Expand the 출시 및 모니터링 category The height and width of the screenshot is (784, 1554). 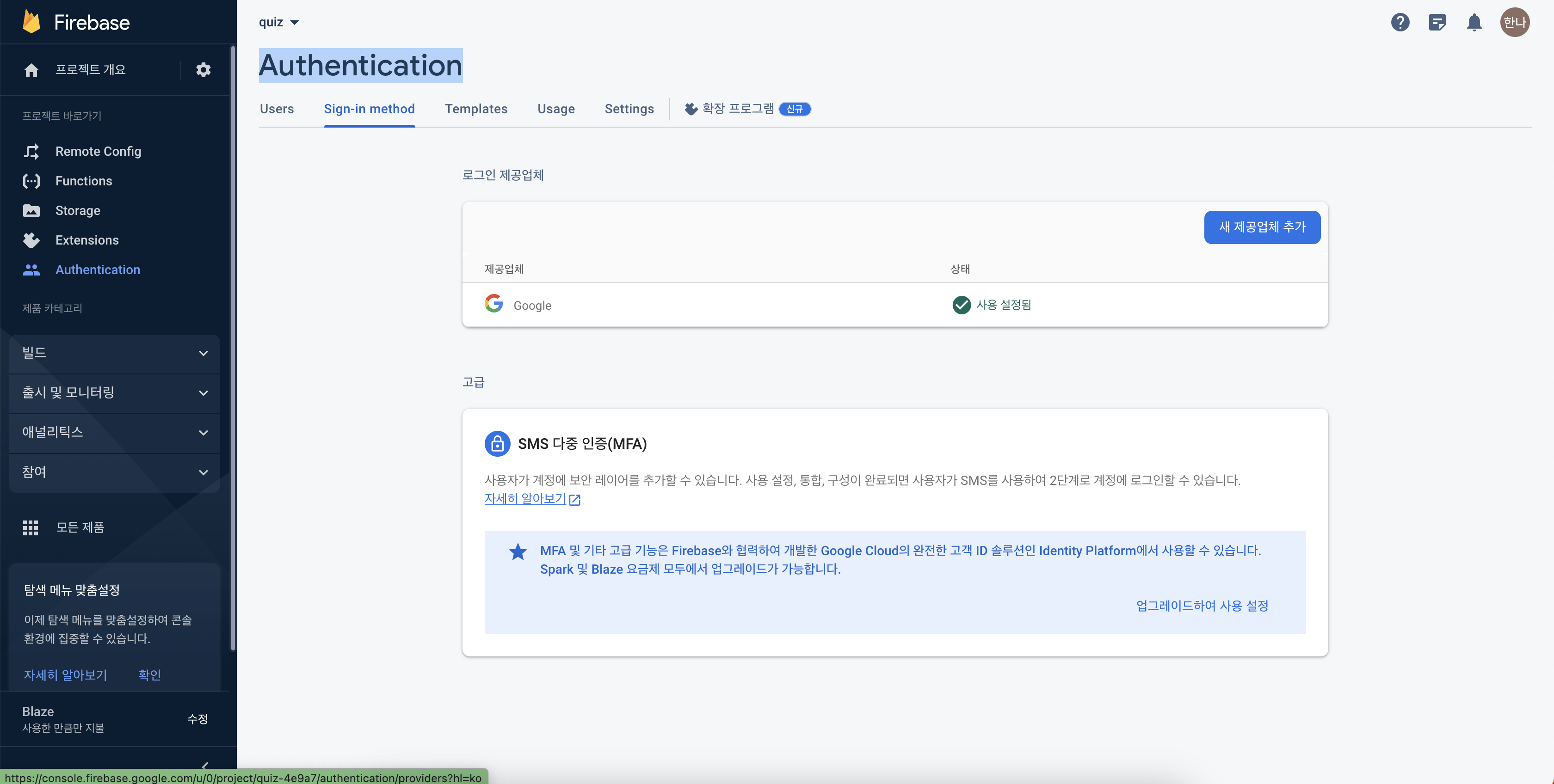pos(115,392)
